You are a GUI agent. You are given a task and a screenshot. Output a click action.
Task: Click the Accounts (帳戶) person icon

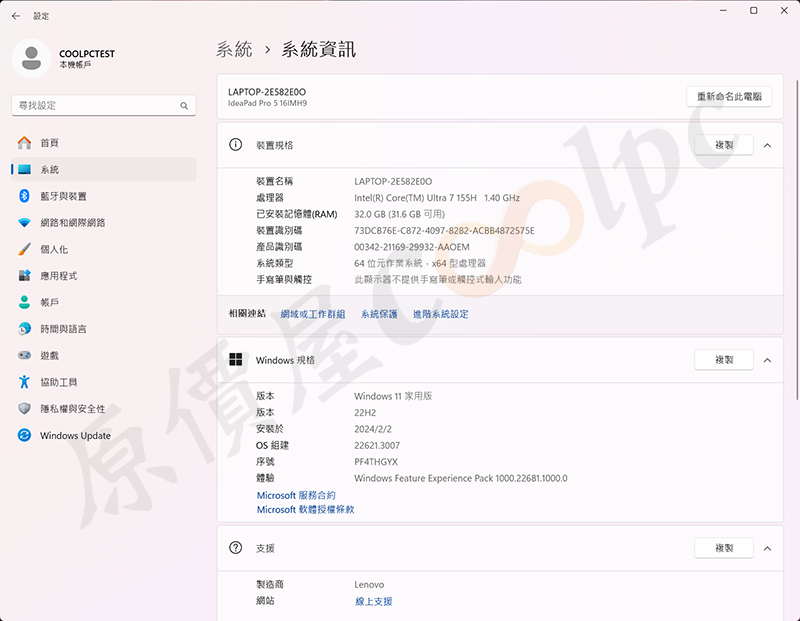[24, 302]
